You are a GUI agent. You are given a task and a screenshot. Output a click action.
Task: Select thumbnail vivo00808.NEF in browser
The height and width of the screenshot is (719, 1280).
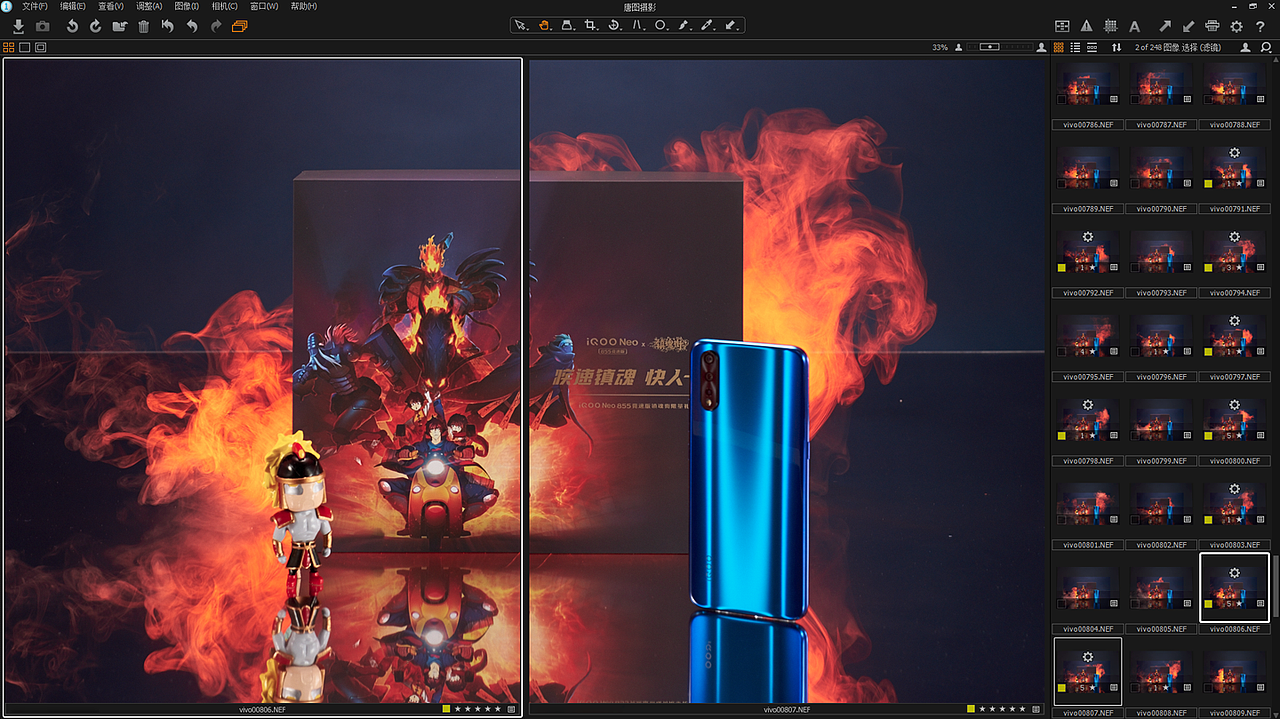tap(1161, 670)
